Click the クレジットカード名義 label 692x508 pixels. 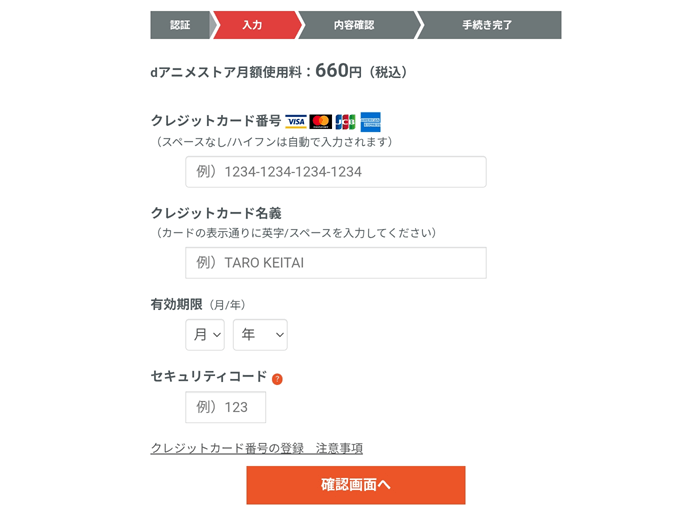pos(215,213)
